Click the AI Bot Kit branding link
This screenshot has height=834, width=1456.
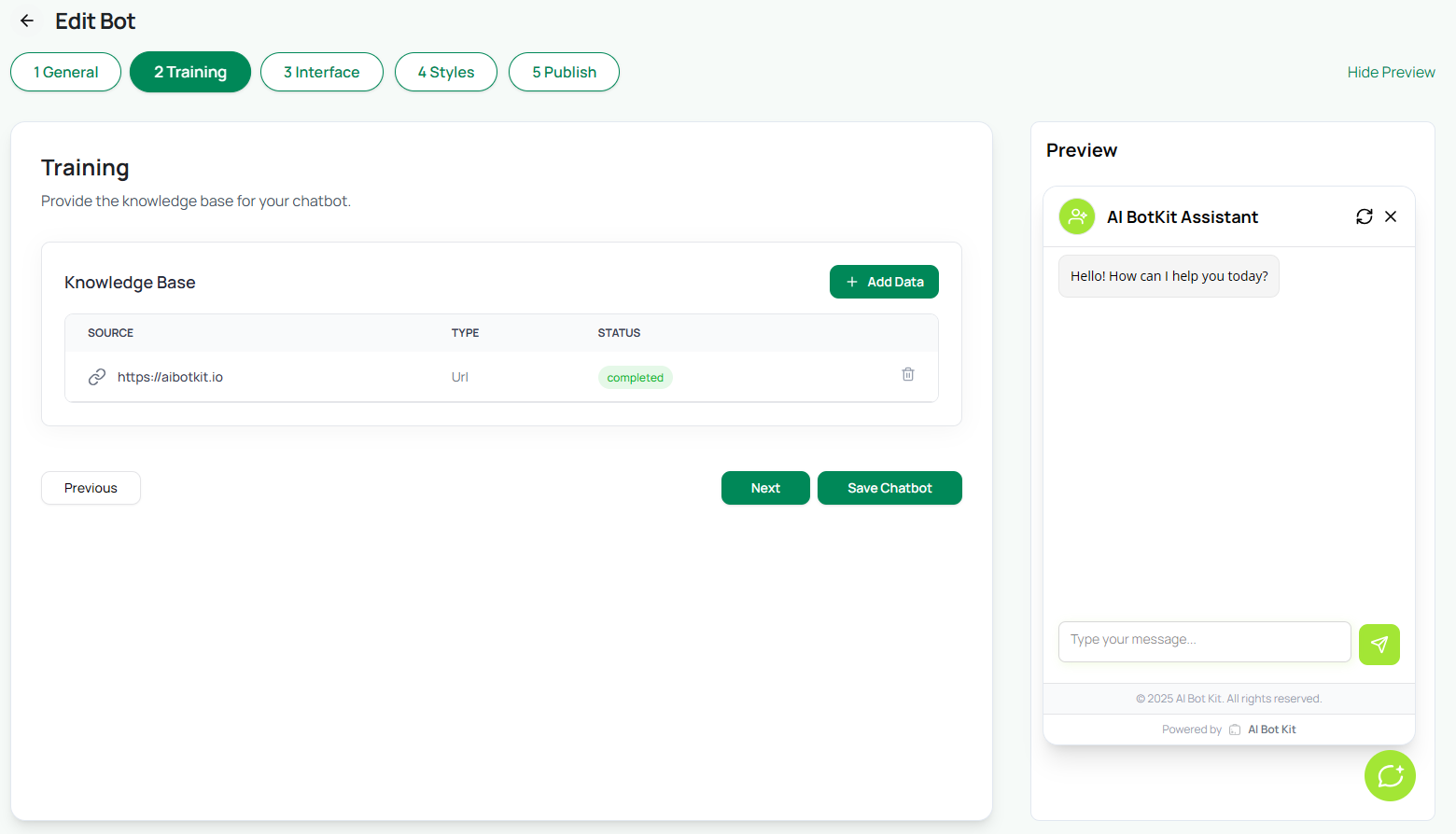1271,729
